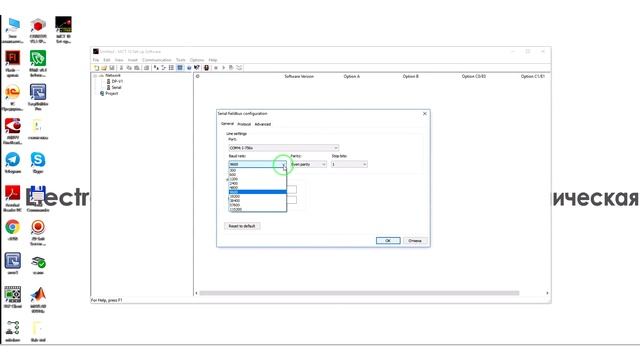Open the Options menu
The height and width of the screenshot is (360, 640).
pyautogui.click(x=197, y=60)
